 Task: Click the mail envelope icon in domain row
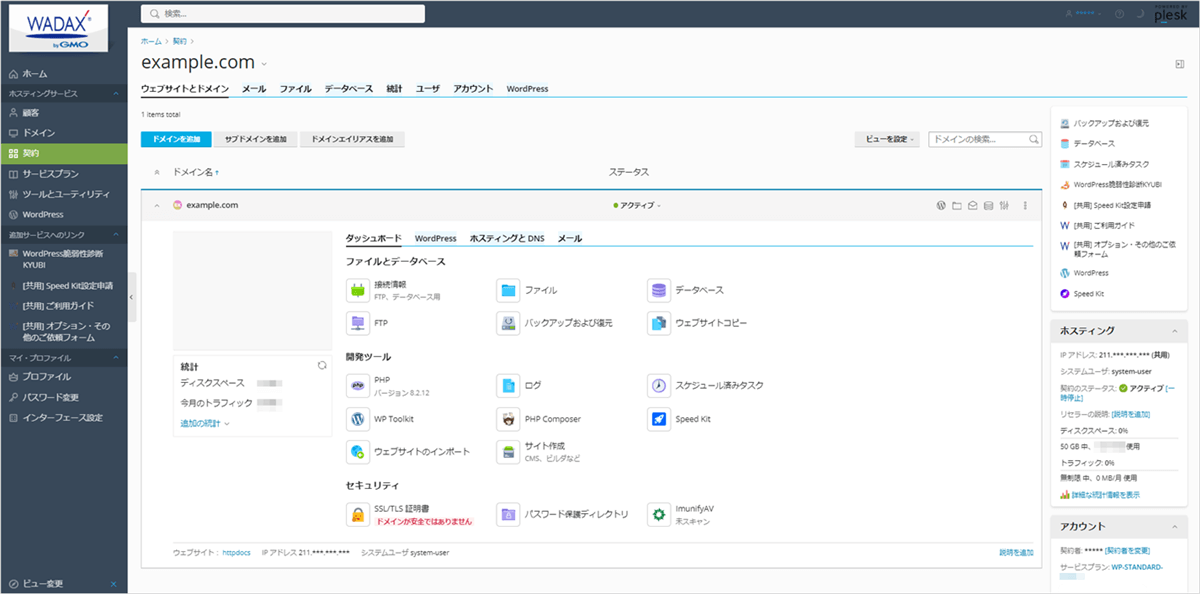(x=972, y=206)
